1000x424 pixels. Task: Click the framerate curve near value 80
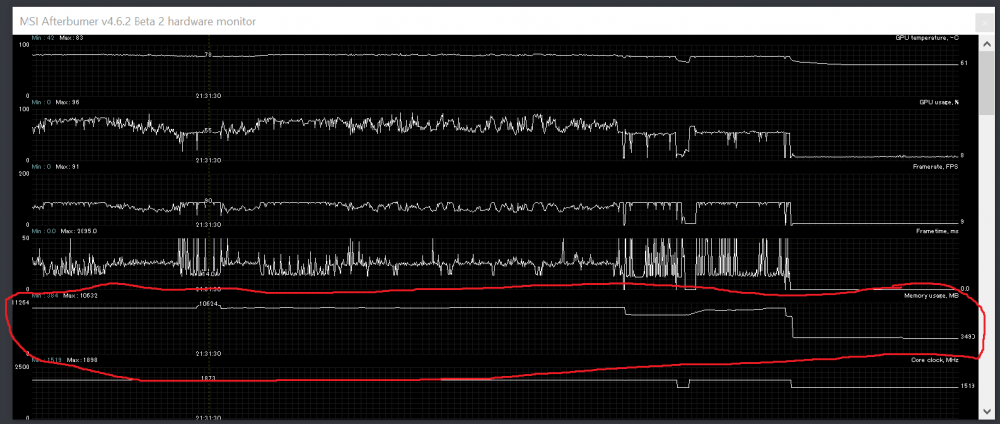click(208, 201)
